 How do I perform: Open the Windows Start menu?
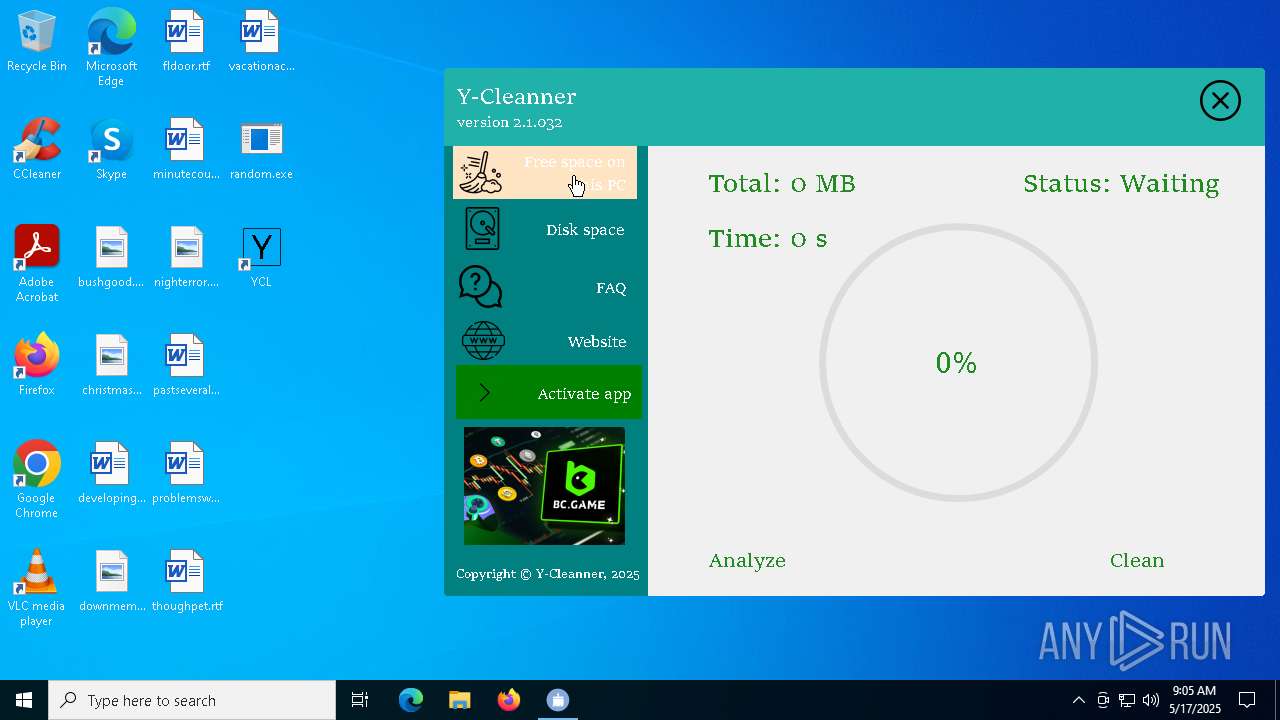(x=24, y=700)
